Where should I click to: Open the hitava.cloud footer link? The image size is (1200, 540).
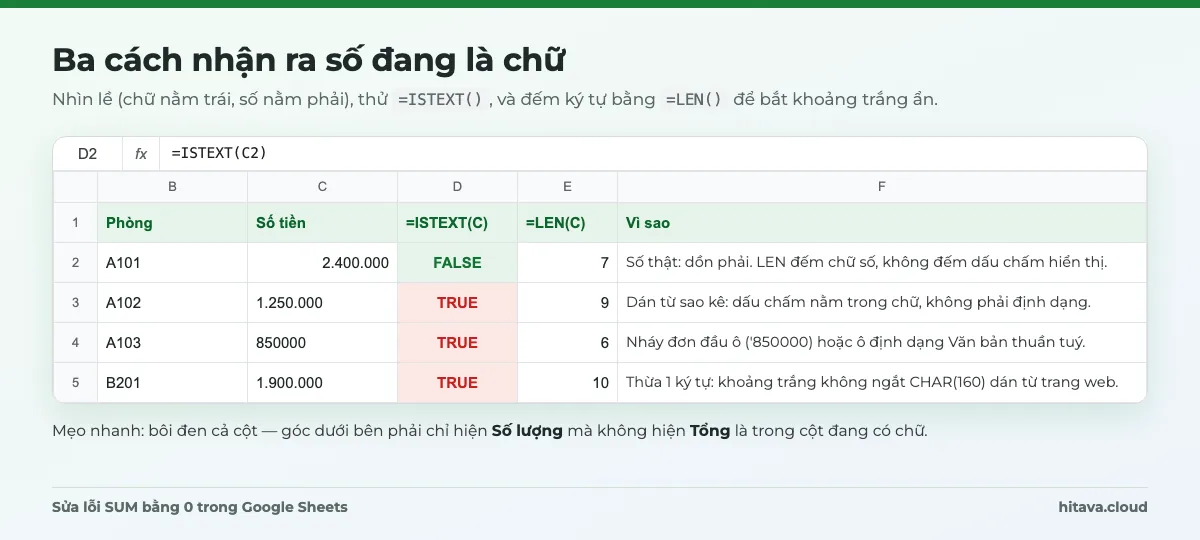tap(1103, 507)
